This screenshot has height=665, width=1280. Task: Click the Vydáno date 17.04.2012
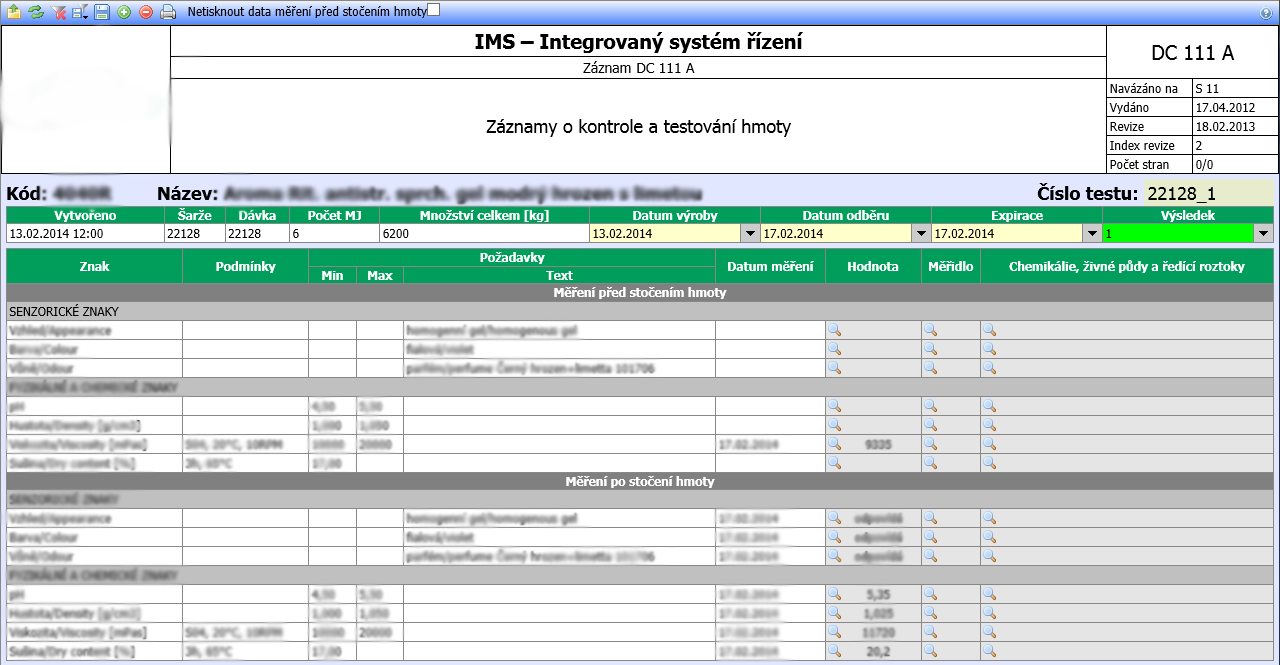point(1224,107)
